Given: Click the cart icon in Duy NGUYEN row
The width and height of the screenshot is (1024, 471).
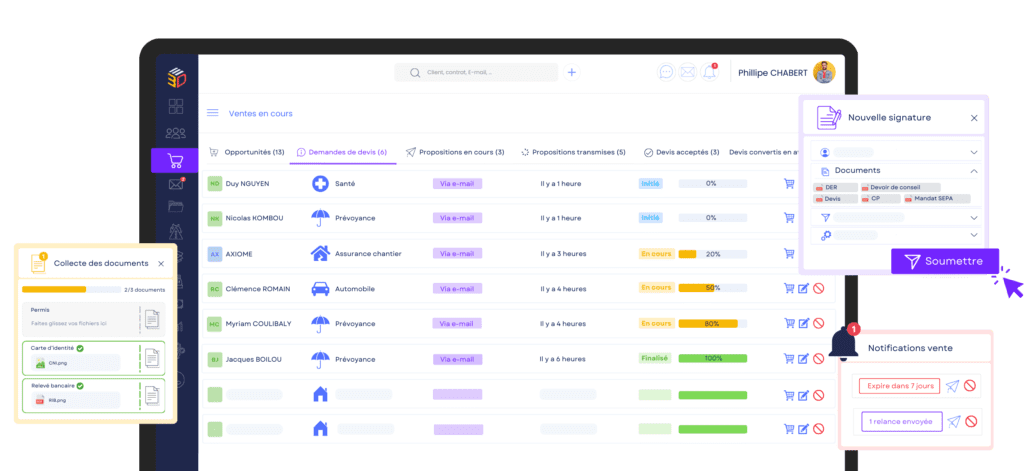Looking at the screenshot, I should 789,184.
